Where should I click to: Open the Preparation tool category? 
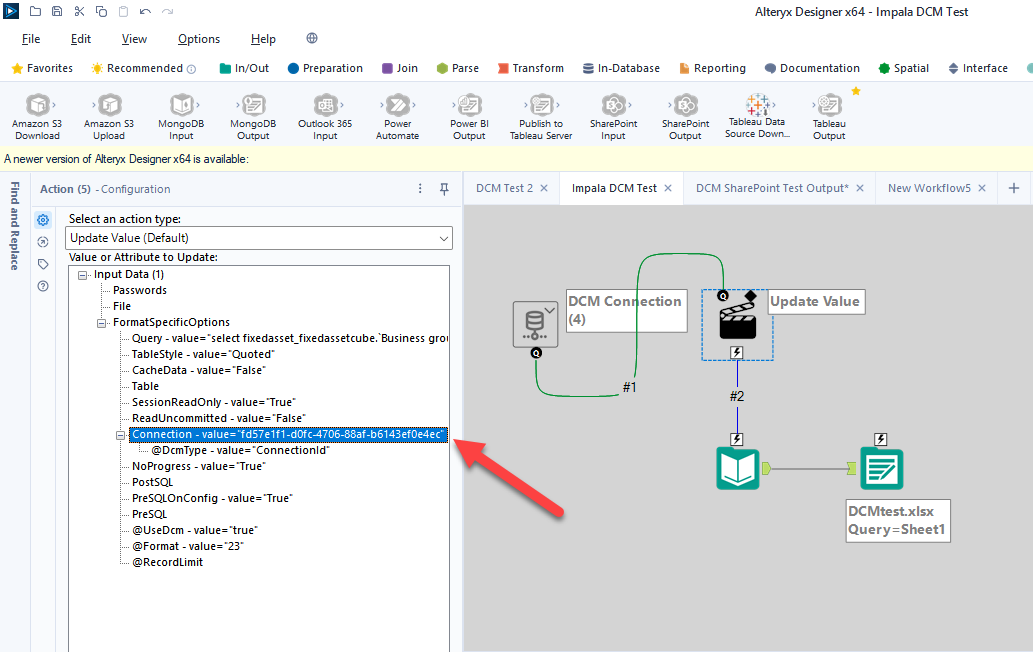click(x=325, y=68)
